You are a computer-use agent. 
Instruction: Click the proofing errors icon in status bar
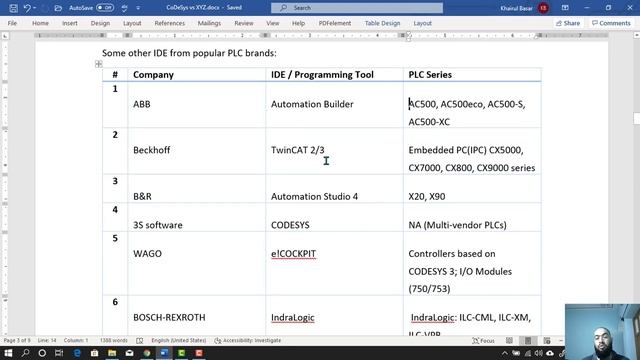(140, 340)
